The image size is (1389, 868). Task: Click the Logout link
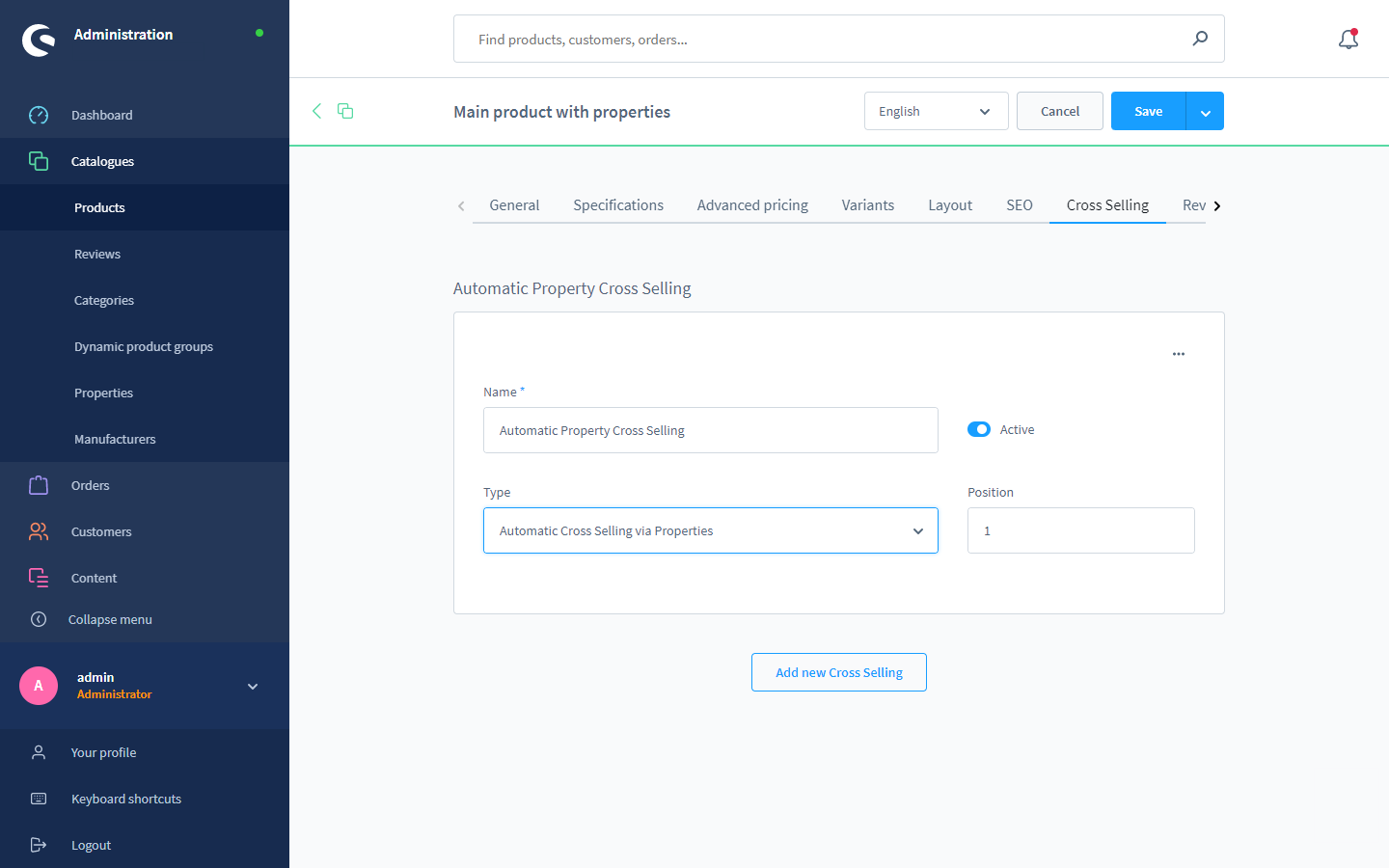(x=91, y=845)
